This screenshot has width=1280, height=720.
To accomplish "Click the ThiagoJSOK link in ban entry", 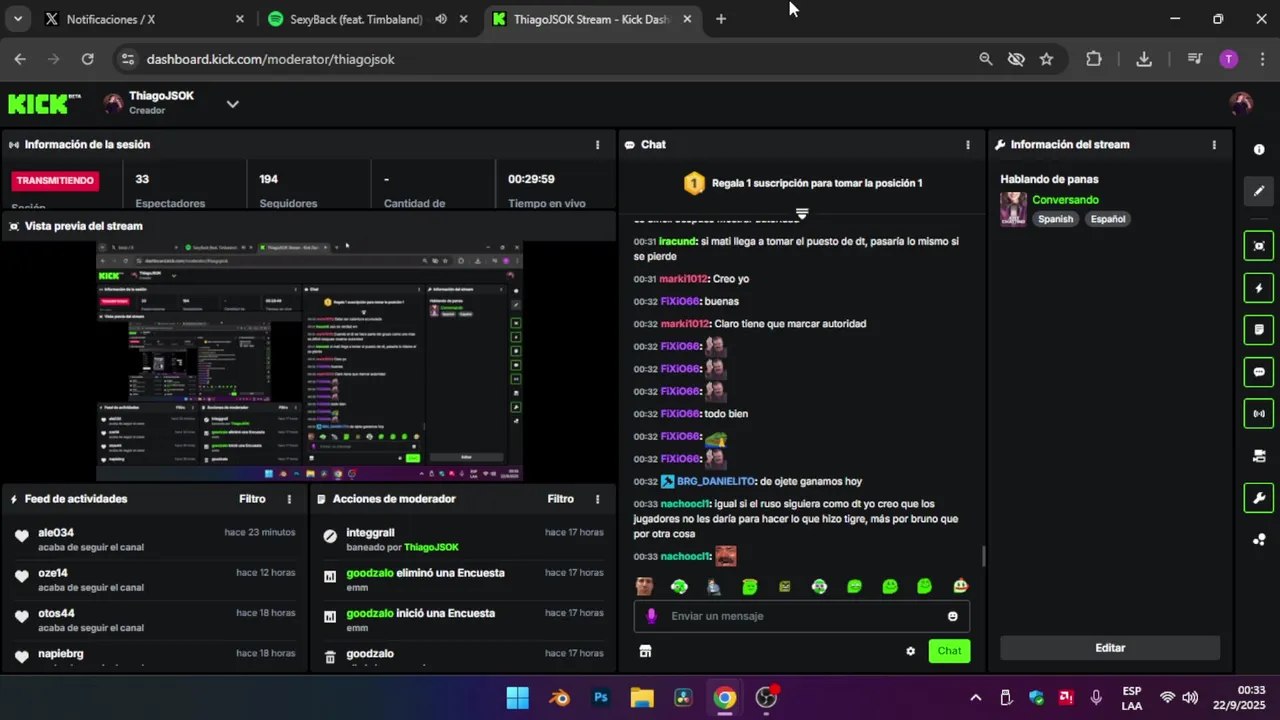I will coord(431,547).
